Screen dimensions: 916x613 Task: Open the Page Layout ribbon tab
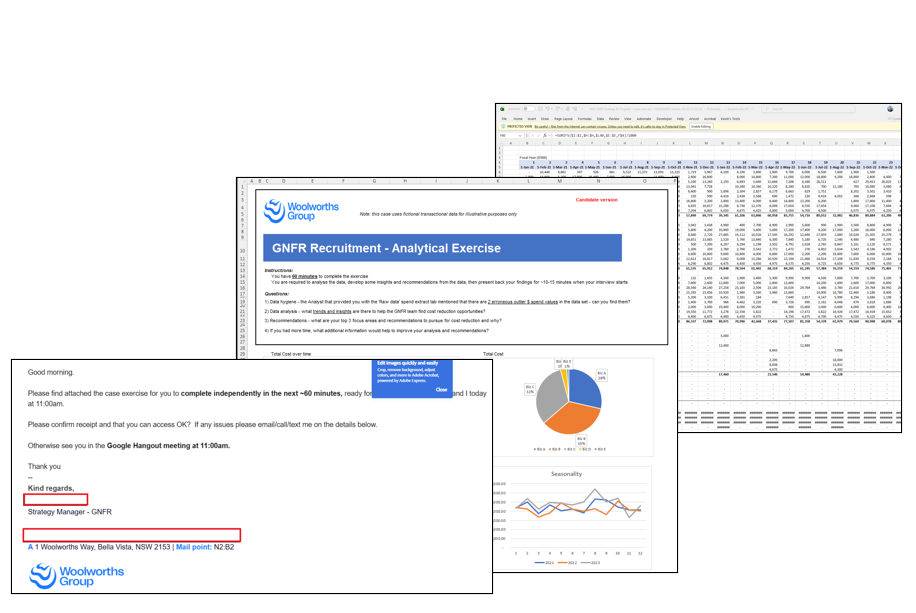click(x=564, y=119)
